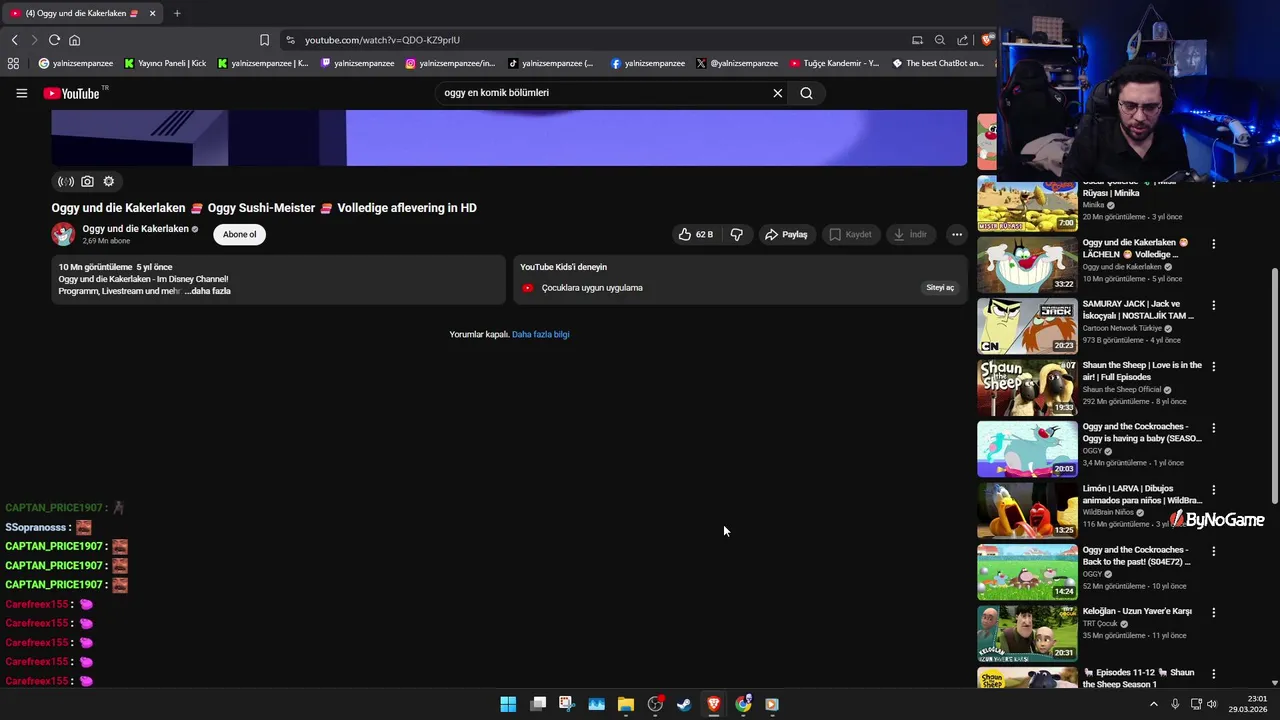
Task: Select the youtube.com URL text
Action: pyautogui.click(x=382, y=40)
